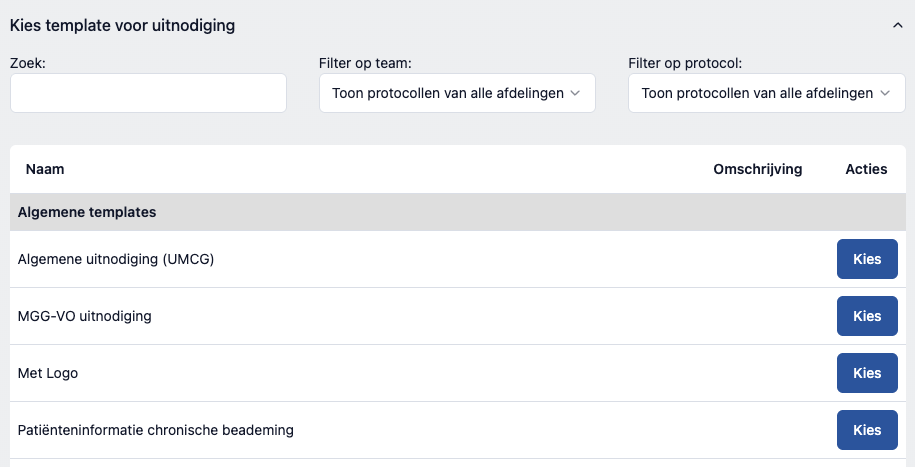Click the Acties column header

tap(866, 169)
